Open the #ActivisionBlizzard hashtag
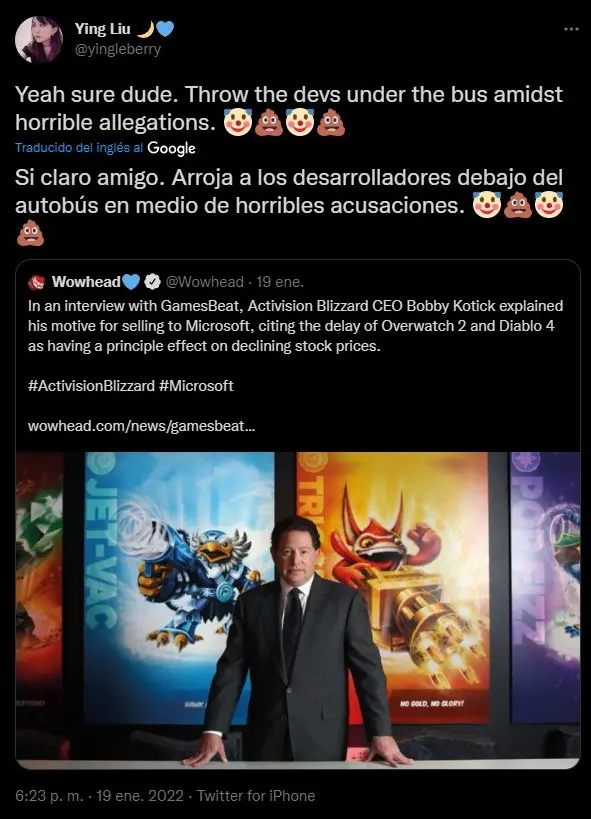The height and width of the screenshot is (819, 591). (91, 386)
